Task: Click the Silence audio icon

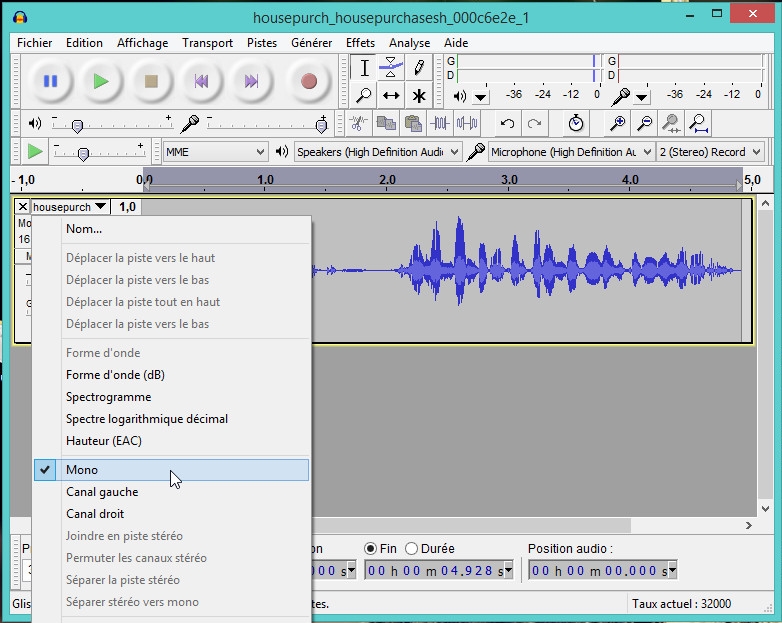Action: [467, 123]
